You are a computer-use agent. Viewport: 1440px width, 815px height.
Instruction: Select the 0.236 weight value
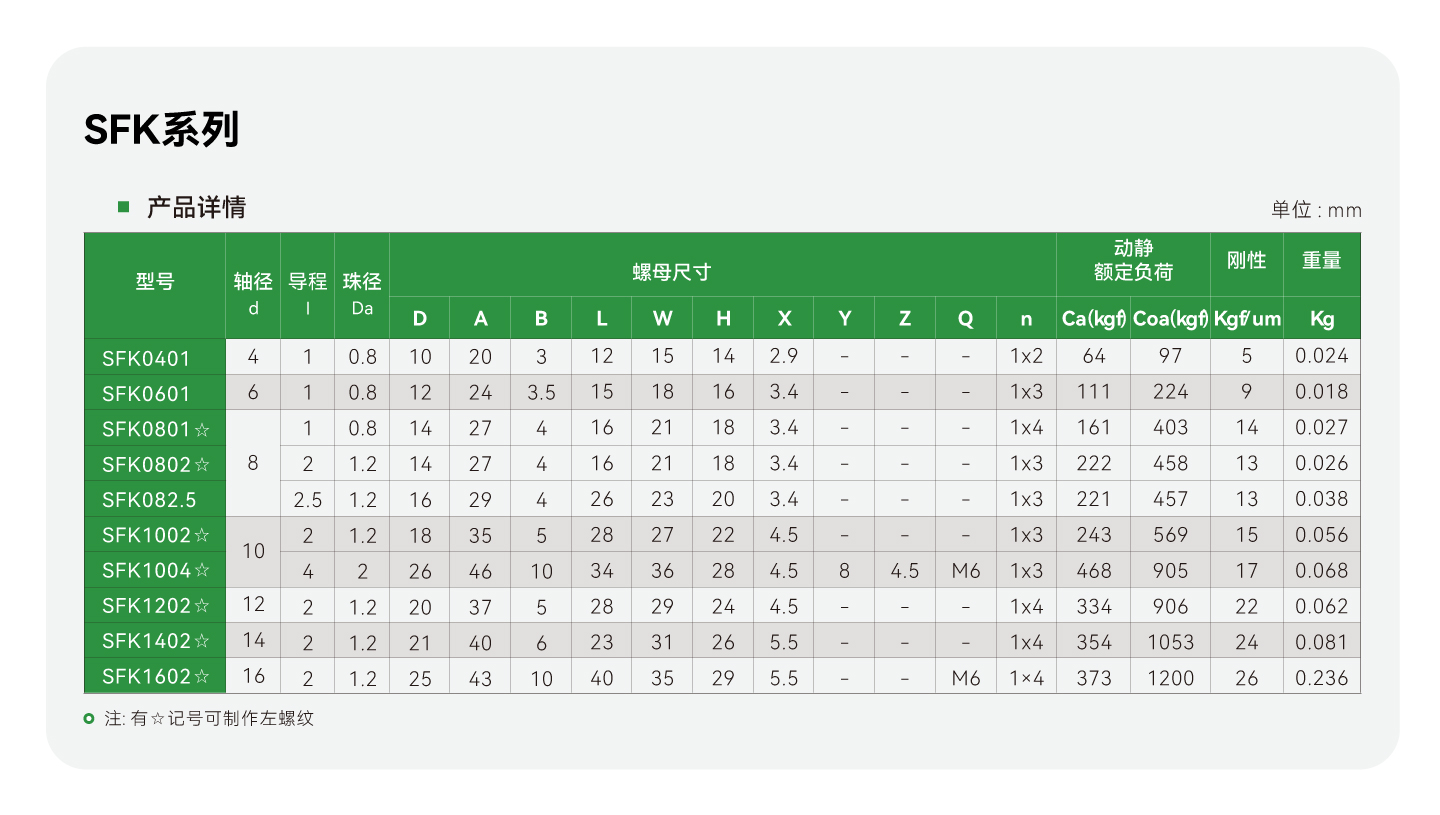click(1321, 678)
